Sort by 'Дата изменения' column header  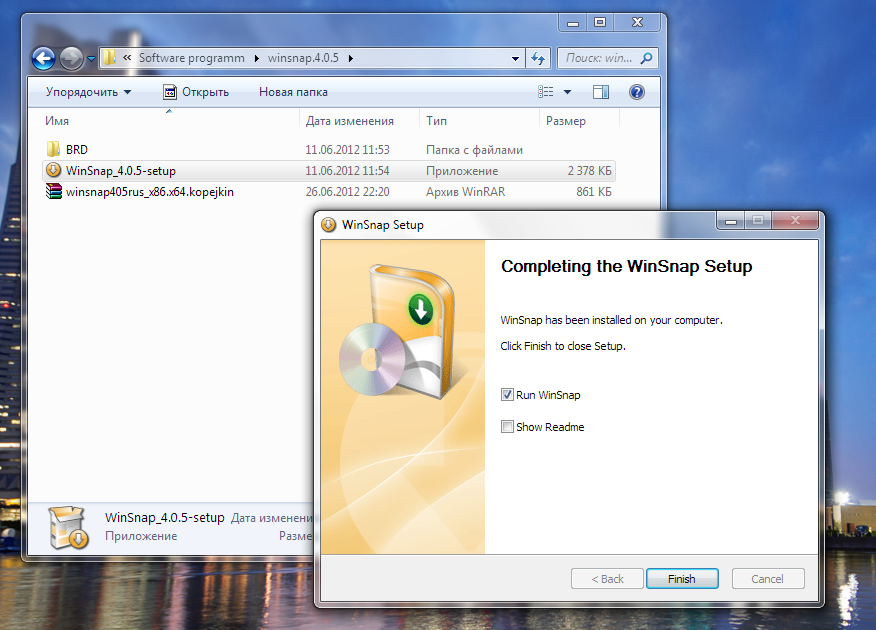(350, 121)
